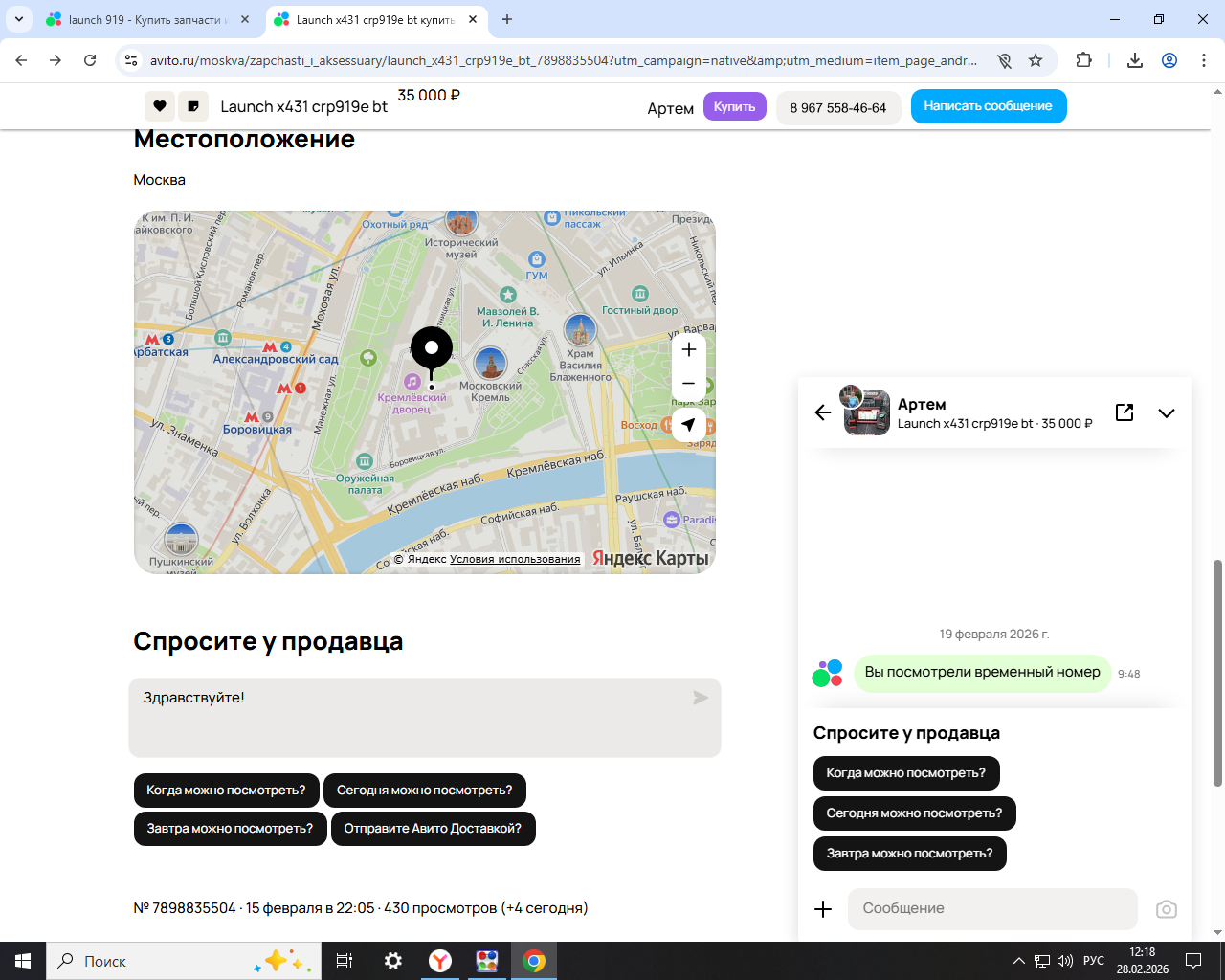
Task: Switch to 'launch 919 - Купить запчасти' tab
Action: pyautogui.click(x=149, y=19)
